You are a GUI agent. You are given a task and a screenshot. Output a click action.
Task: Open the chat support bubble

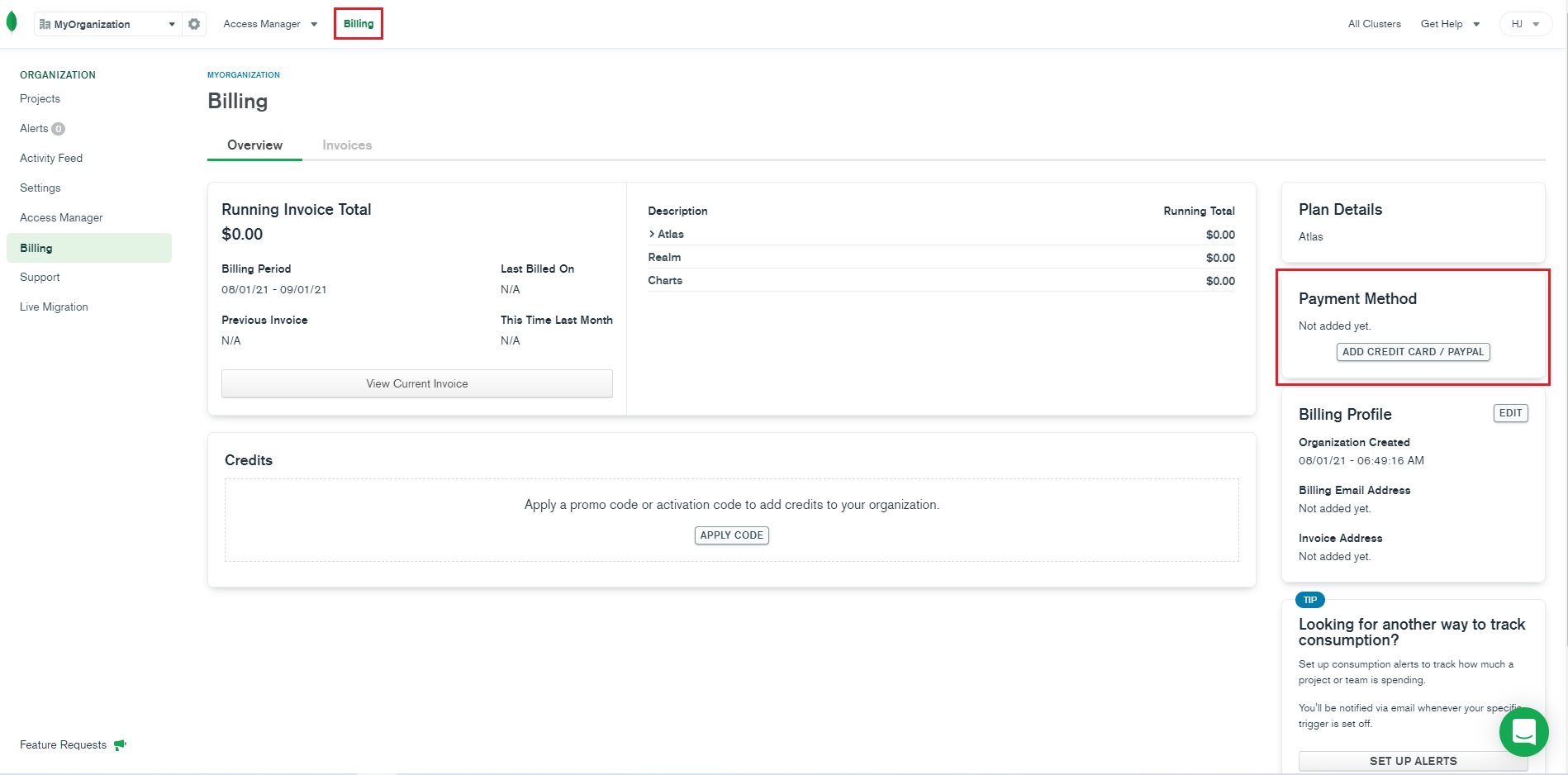click(x=1523, y=732)
